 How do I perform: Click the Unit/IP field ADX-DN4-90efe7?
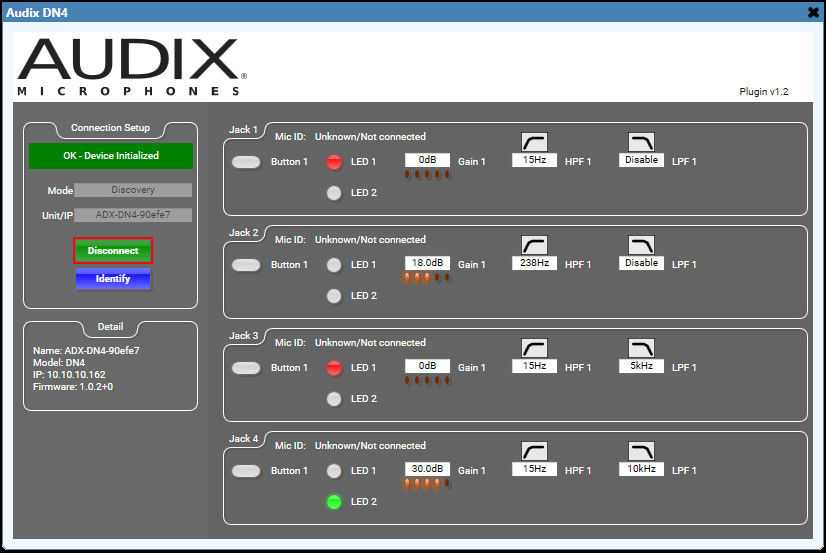[x=133, y=215]
